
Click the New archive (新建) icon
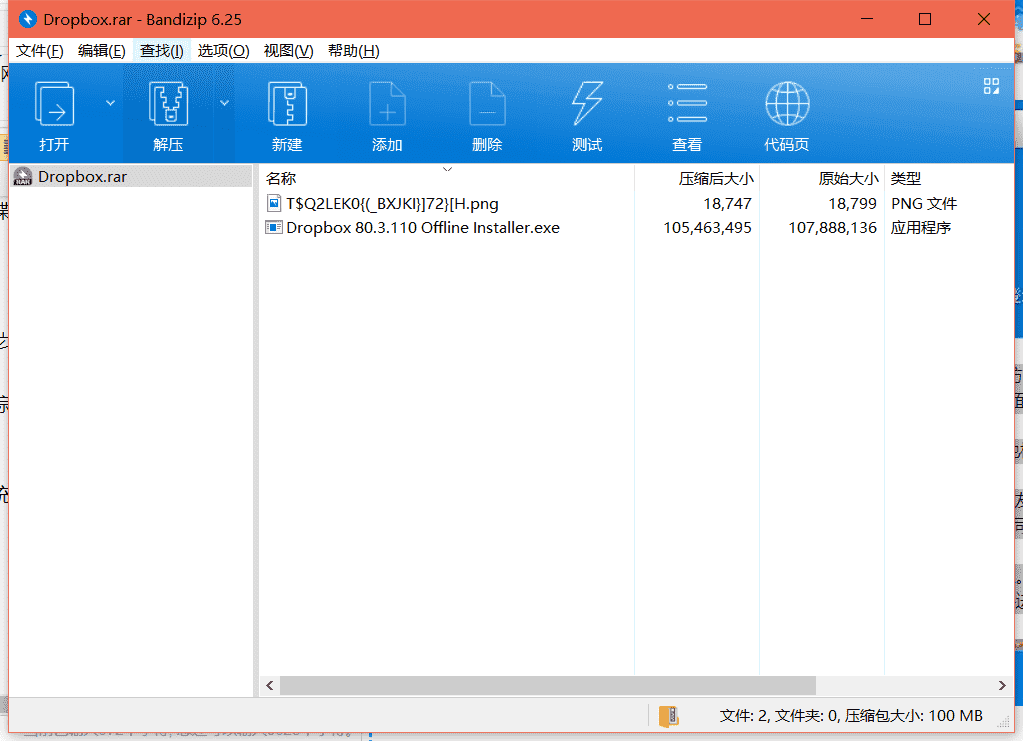tap(287, 104)
